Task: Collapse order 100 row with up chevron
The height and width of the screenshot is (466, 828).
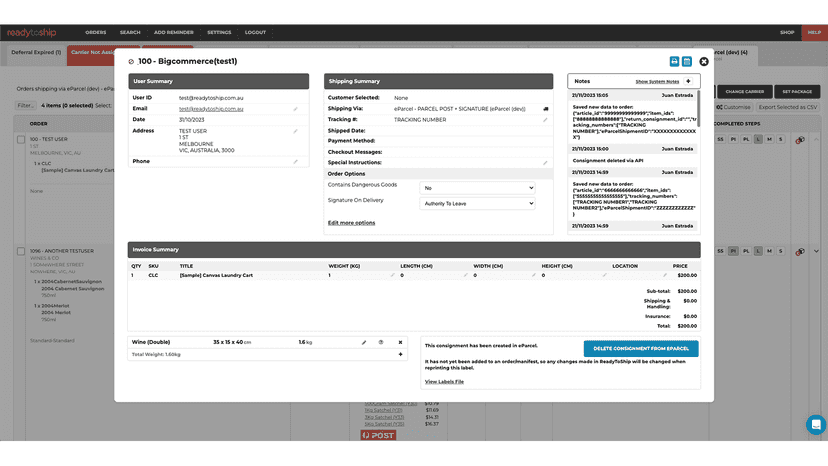Action: (816, 139)
